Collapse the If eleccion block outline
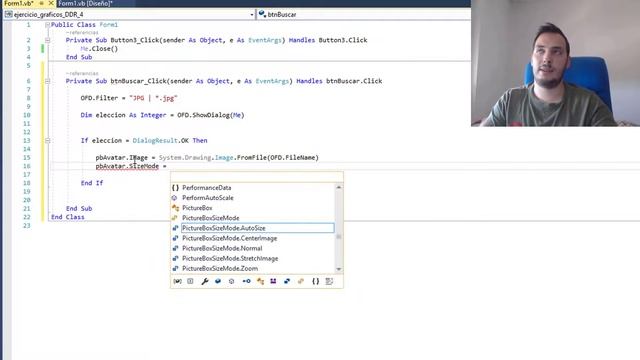640x360 pixels. point(47,140)
